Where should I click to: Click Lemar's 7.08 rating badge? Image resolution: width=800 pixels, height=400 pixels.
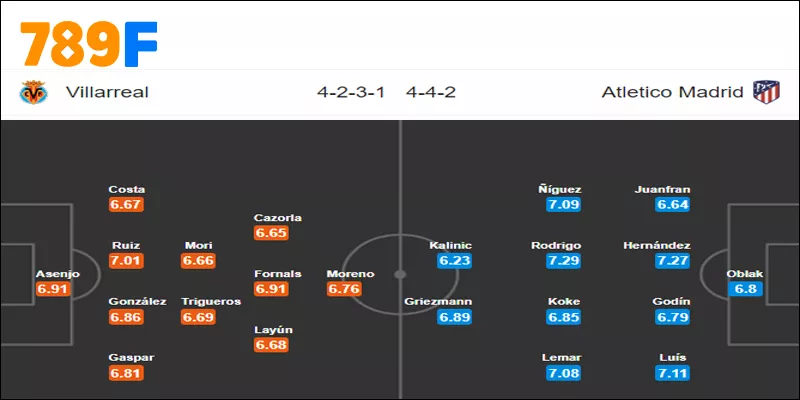564,373
